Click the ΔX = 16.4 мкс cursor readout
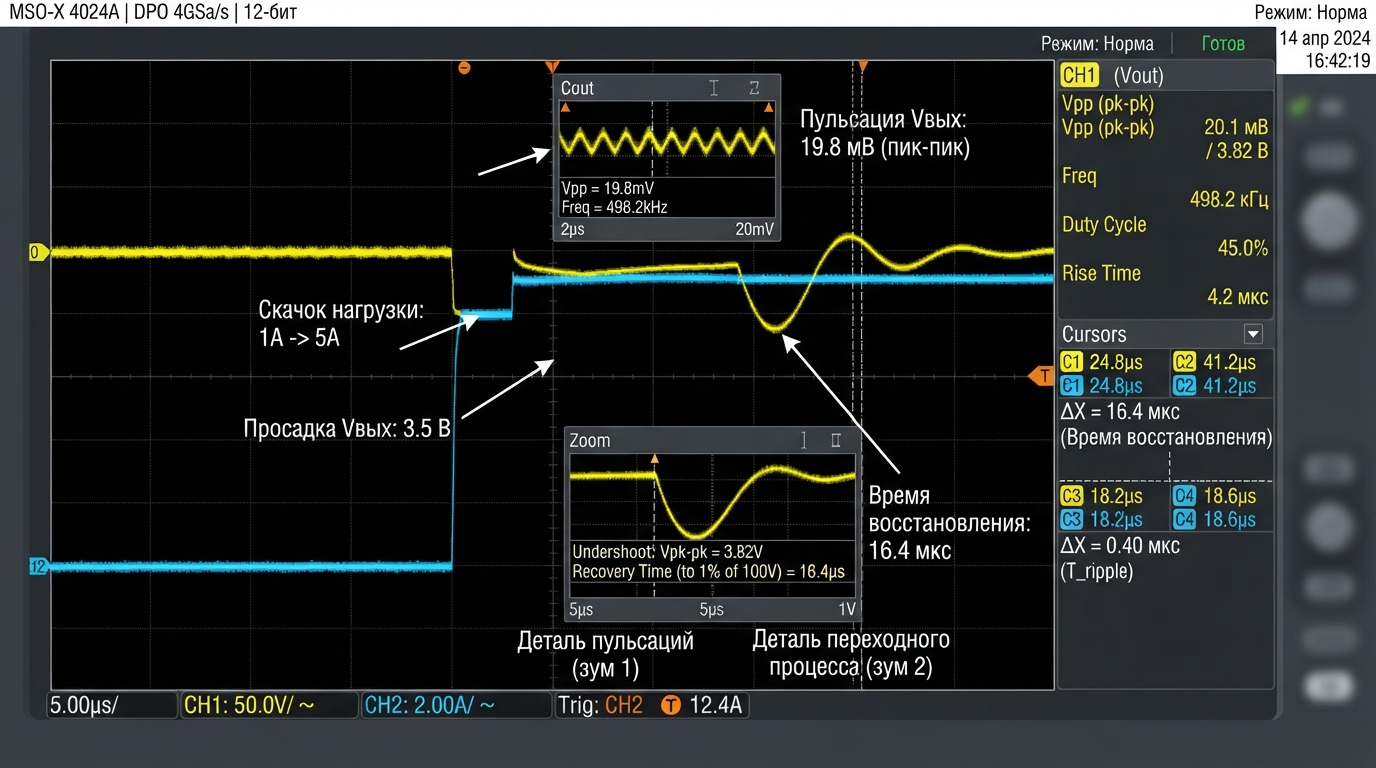Image resolution: width=1376 pixels, height=768 pixels. coord(1120,412)
